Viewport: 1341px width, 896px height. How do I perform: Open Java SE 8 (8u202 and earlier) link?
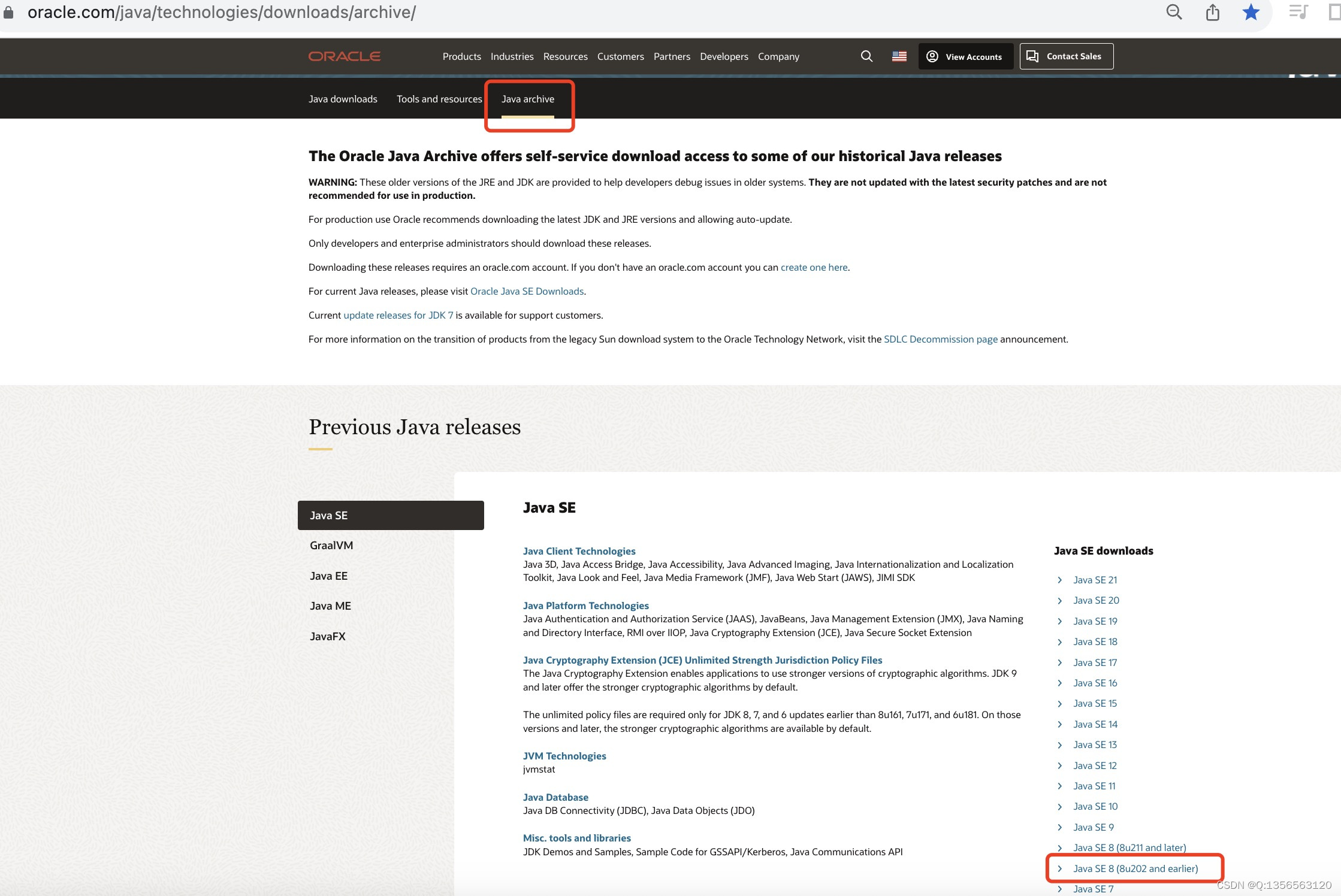(1135, 868)
